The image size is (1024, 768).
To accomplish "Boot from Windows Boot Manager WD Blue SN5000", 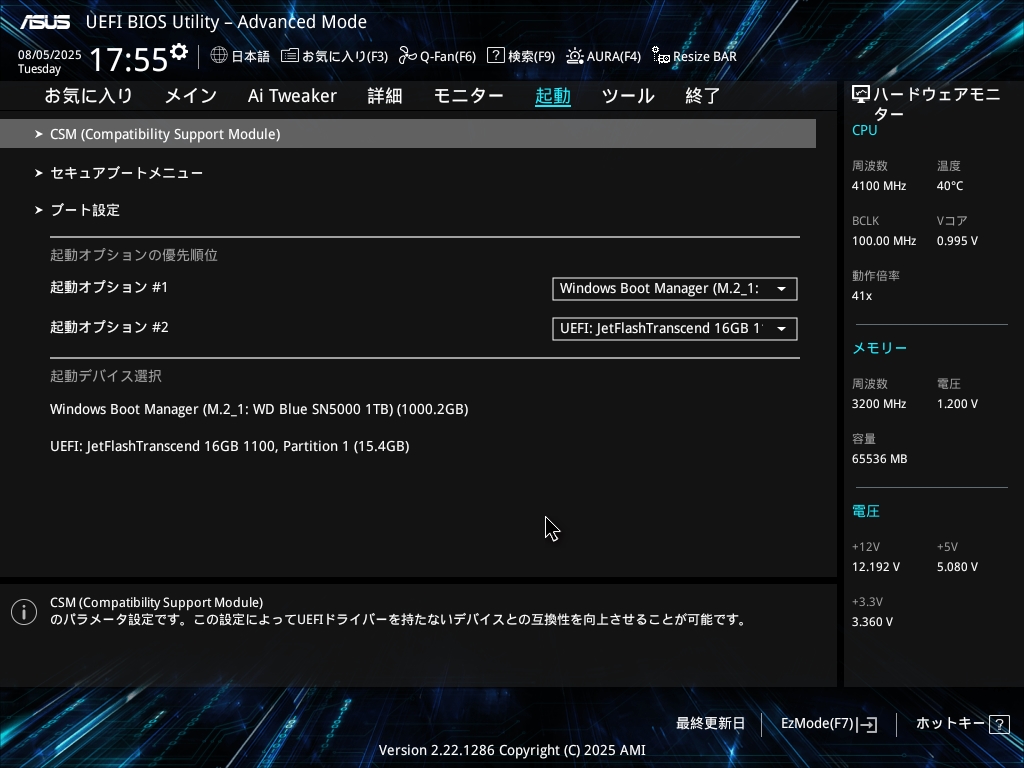I will tap(259, 409).
